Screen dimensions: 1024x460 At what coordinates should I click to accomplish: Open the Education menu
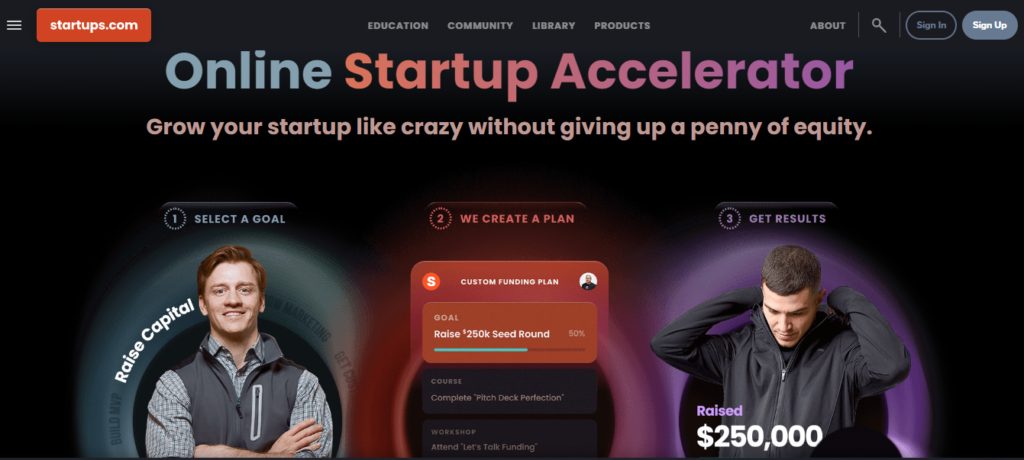point(398,26)
